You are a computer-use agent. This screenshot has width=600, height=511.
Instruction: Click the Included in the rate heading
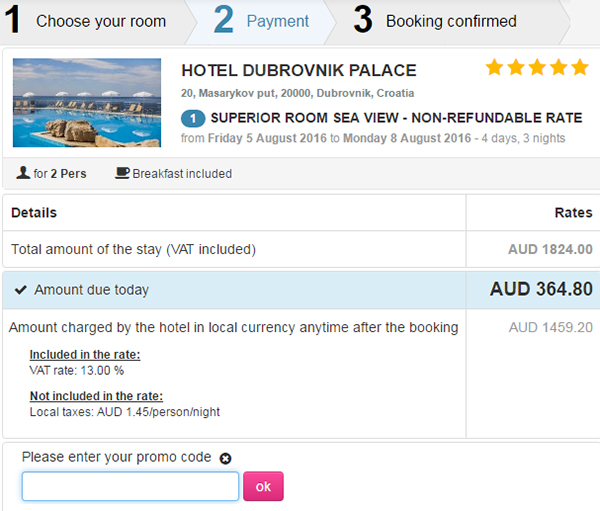click(85, 355)
